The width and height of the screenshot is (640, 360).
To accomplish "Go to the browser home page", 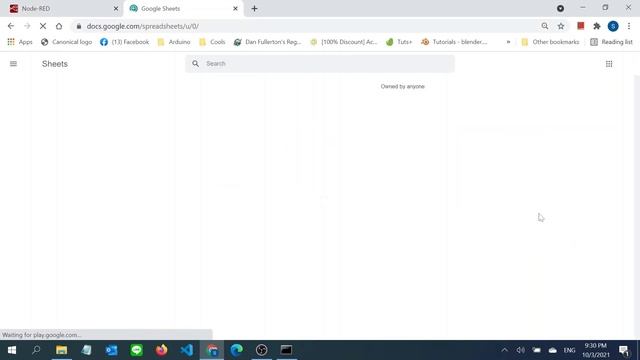I will (x=59, y=26).
